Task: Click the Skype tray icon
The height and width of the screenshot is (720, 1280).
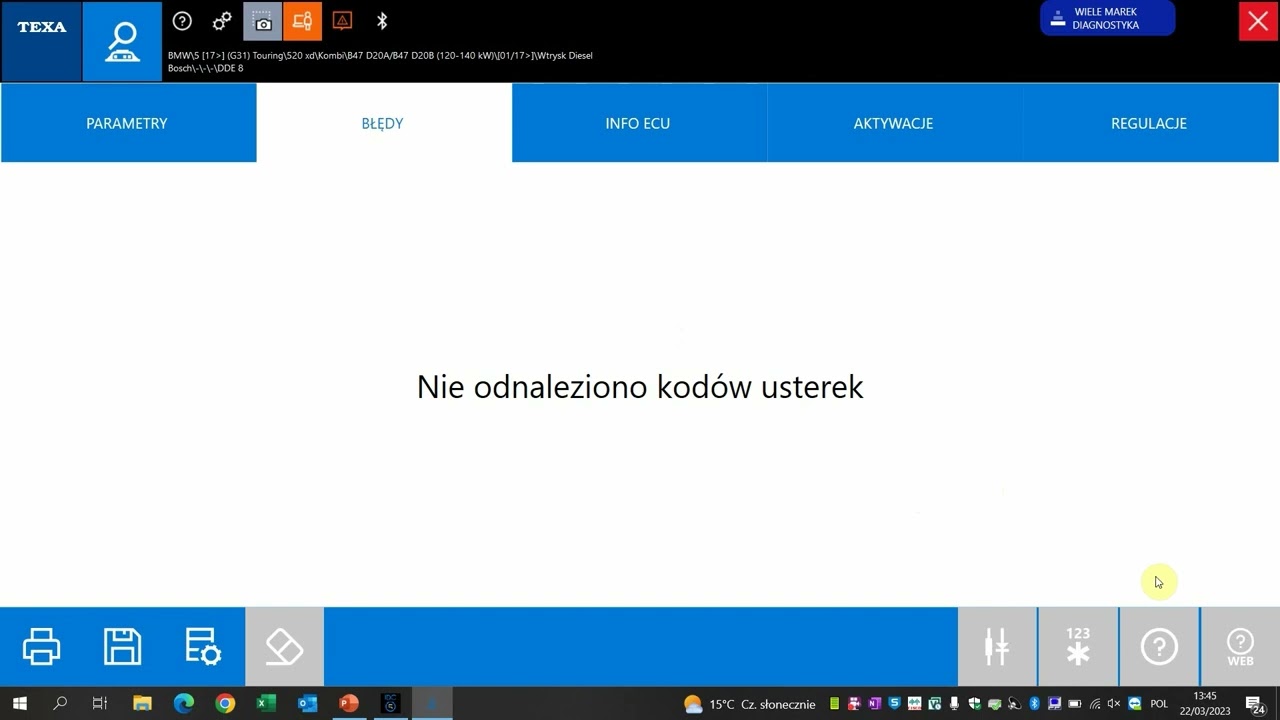Action: point(894,704)
